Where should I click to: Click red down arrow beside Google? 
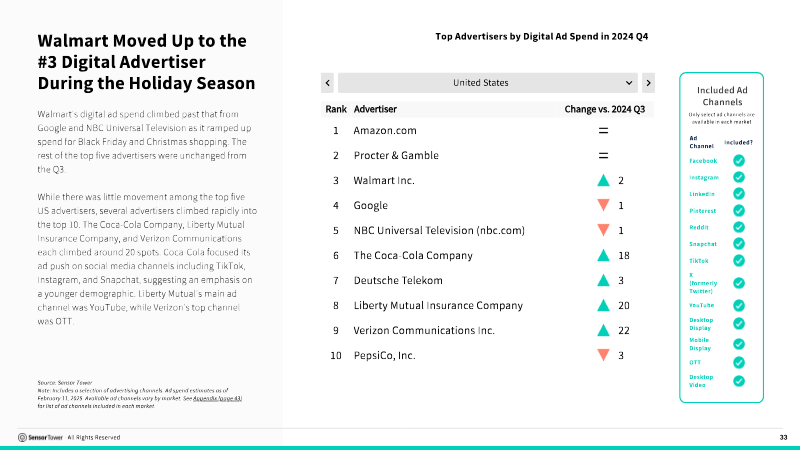603,206
